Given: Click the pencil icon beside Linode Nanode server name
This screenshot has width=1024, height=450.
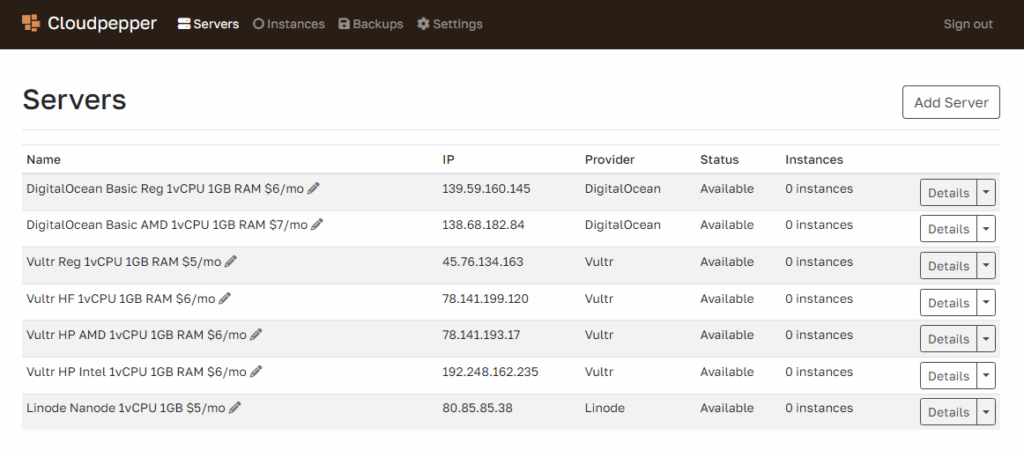Looking at the screenshot, I should coord(235,408).
